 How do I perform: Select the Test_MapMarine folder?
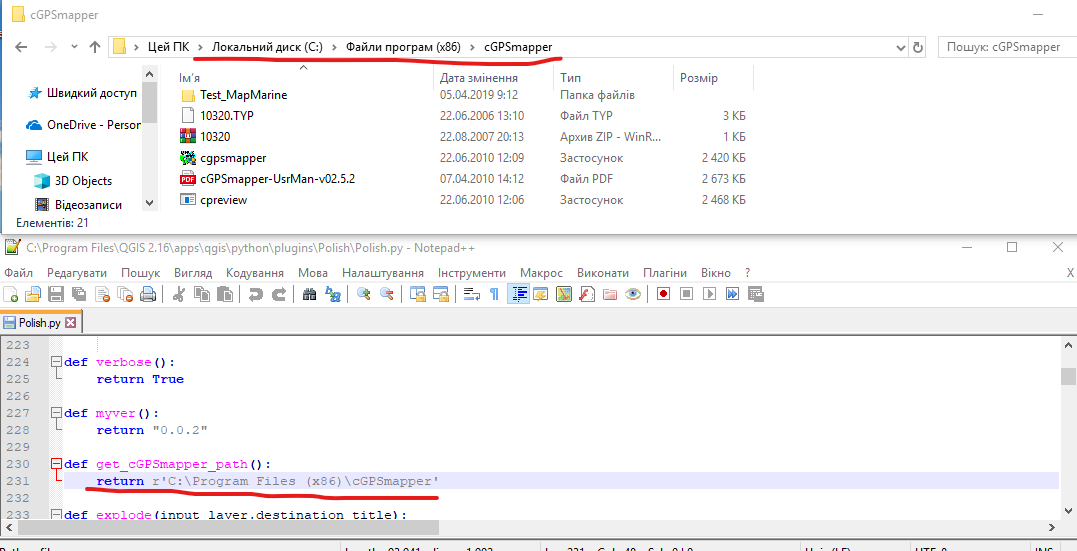click(x=243, y=95)
